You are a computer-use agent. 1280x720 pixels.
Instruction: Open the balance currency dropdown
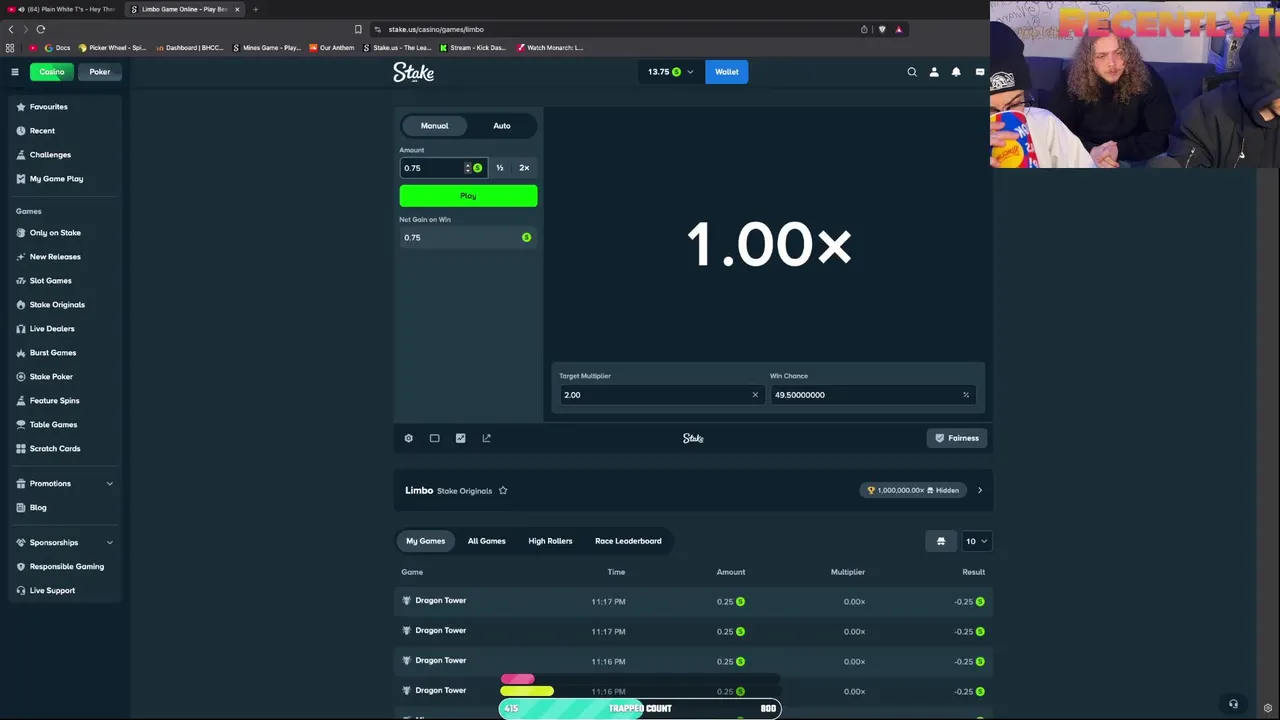point(670,72)
